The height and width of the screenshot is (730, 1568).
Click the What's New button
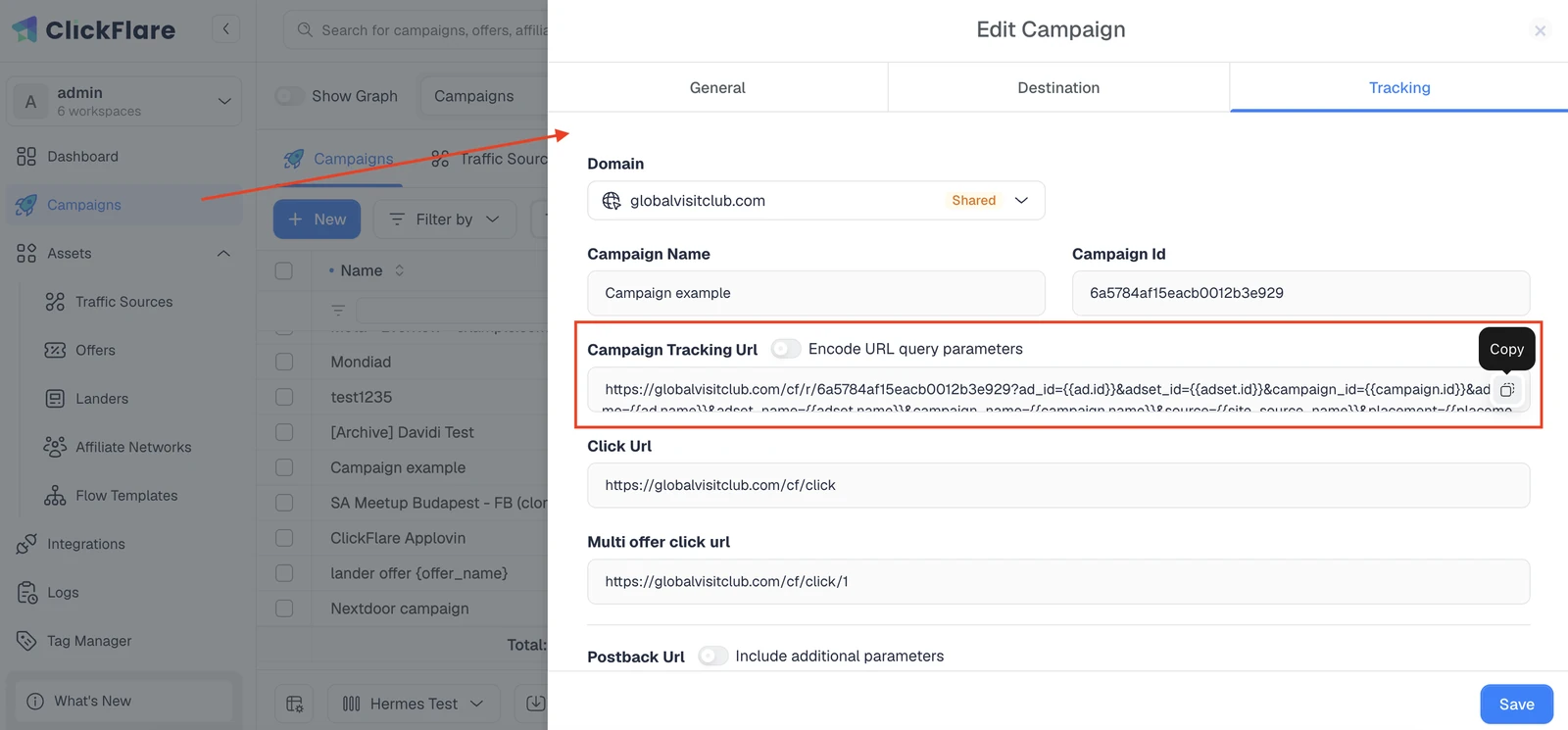123,702
